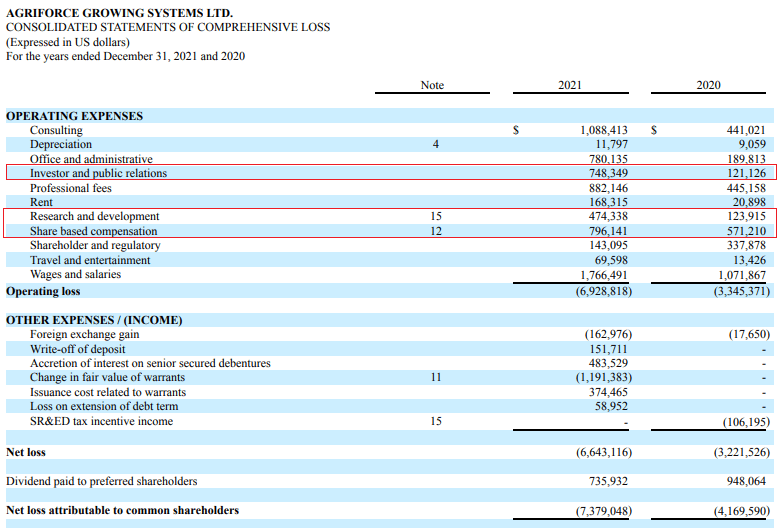Screen dimensions: 780x528
Task: Click the Travel and entertainment label
Action: 90,260
